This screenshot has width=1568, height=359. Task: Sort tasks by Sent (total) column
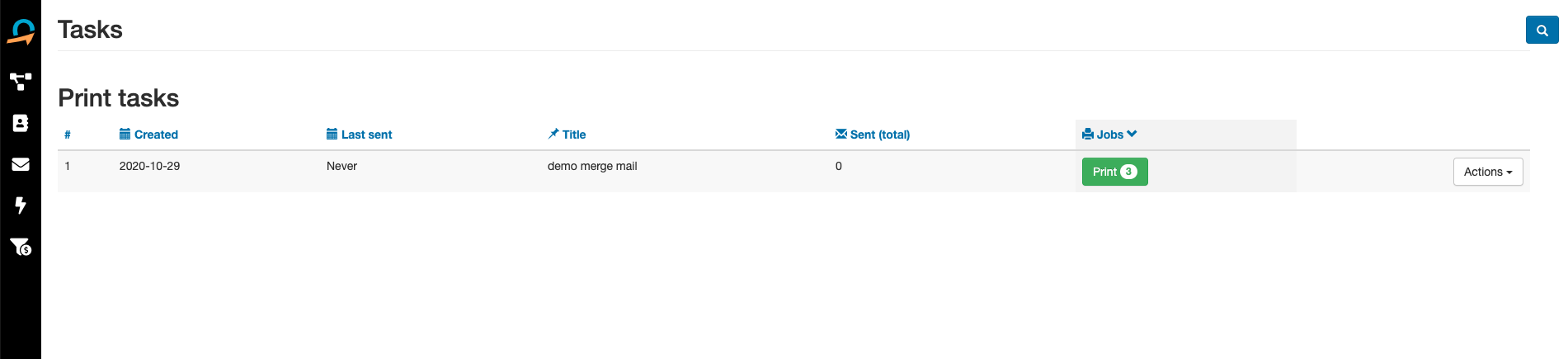coord(879,135)
